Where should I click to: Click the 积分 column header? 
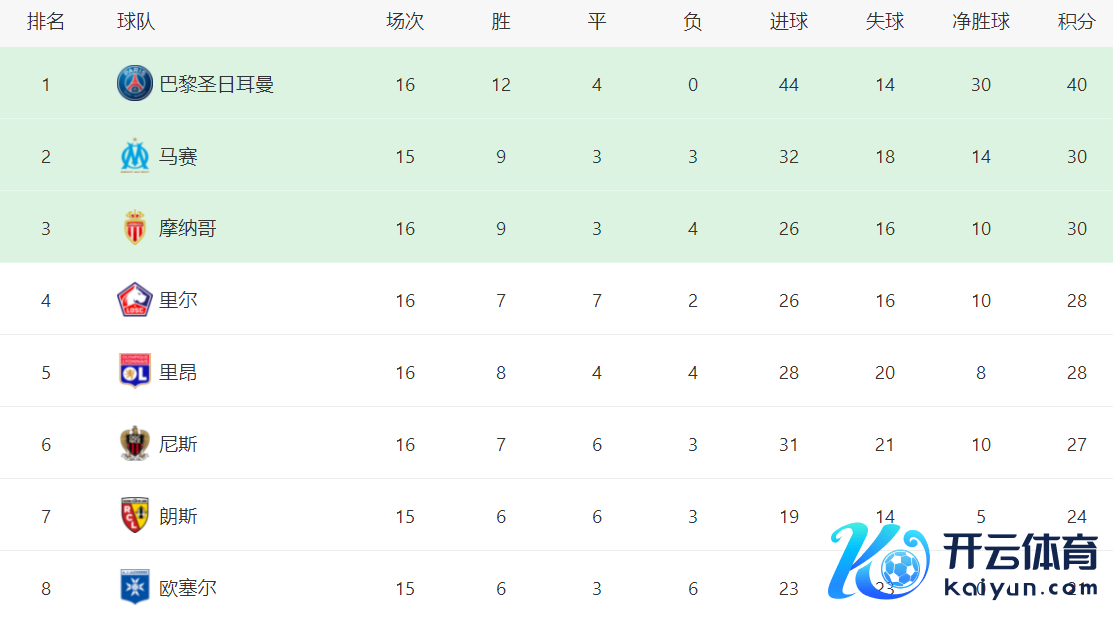[1076, 22]
